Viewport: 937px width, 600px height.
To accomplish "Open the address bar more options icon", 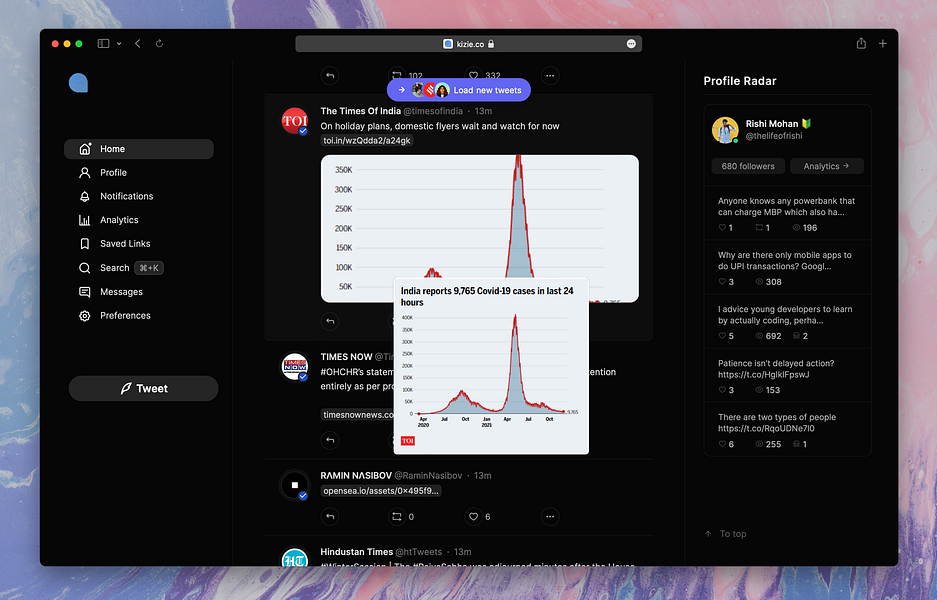I will click(x=631, y=44).
